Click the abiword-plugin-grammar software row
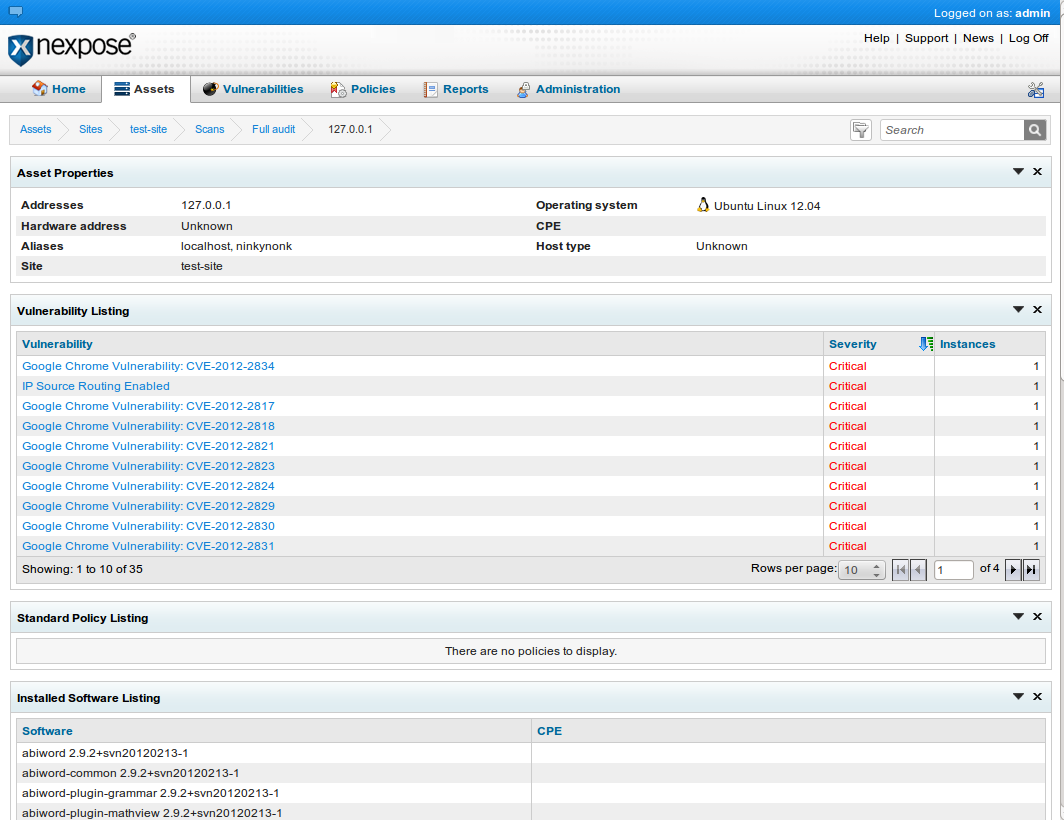Screen dimensions: 1064x820 [531, 793]
